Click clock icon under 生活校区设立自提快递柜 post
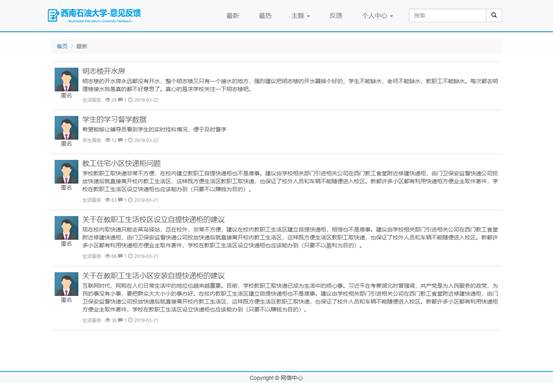 pos(130,256)
